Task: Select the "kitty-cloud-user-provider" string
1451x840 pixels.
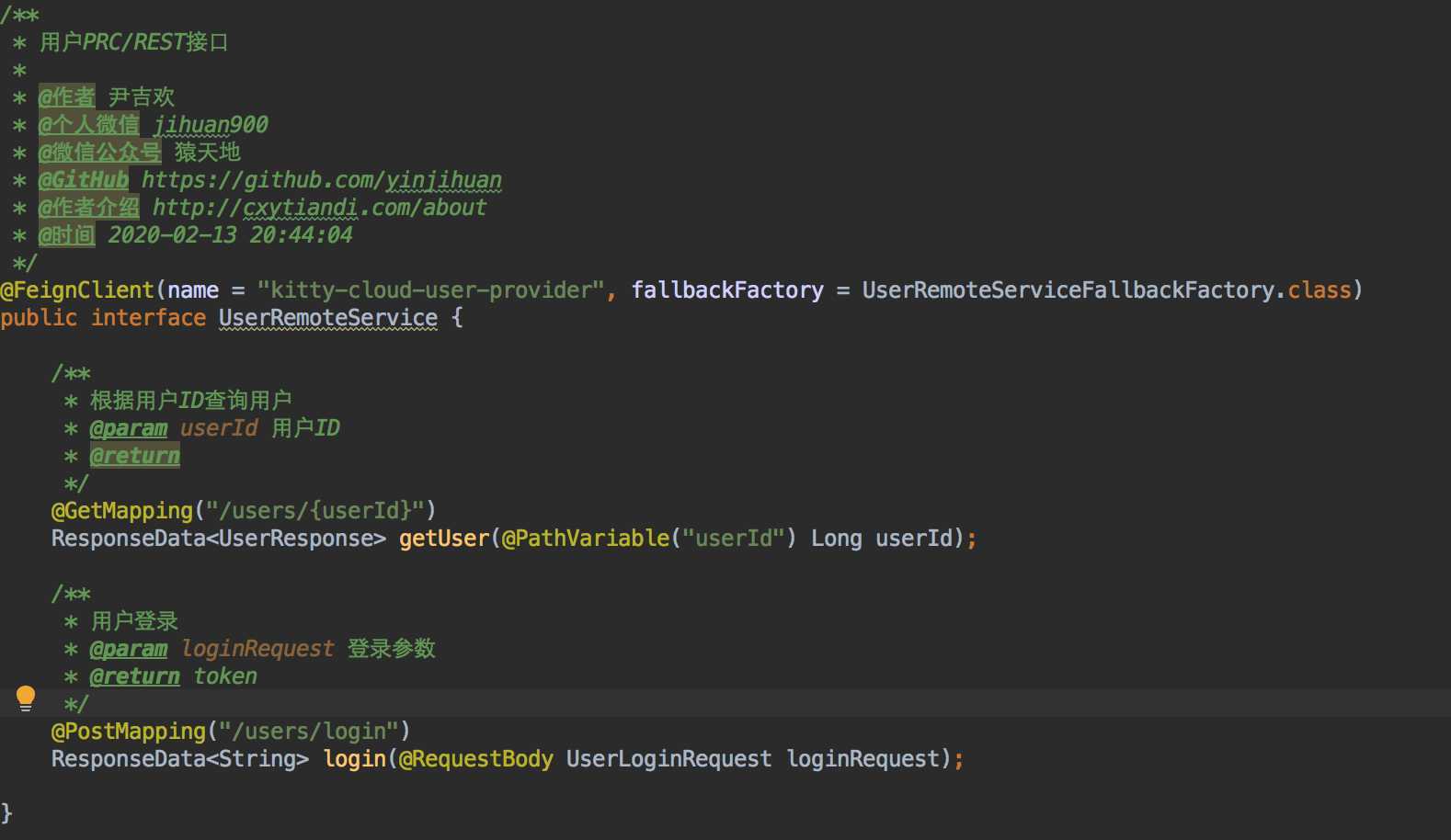Action: [430, 290]
